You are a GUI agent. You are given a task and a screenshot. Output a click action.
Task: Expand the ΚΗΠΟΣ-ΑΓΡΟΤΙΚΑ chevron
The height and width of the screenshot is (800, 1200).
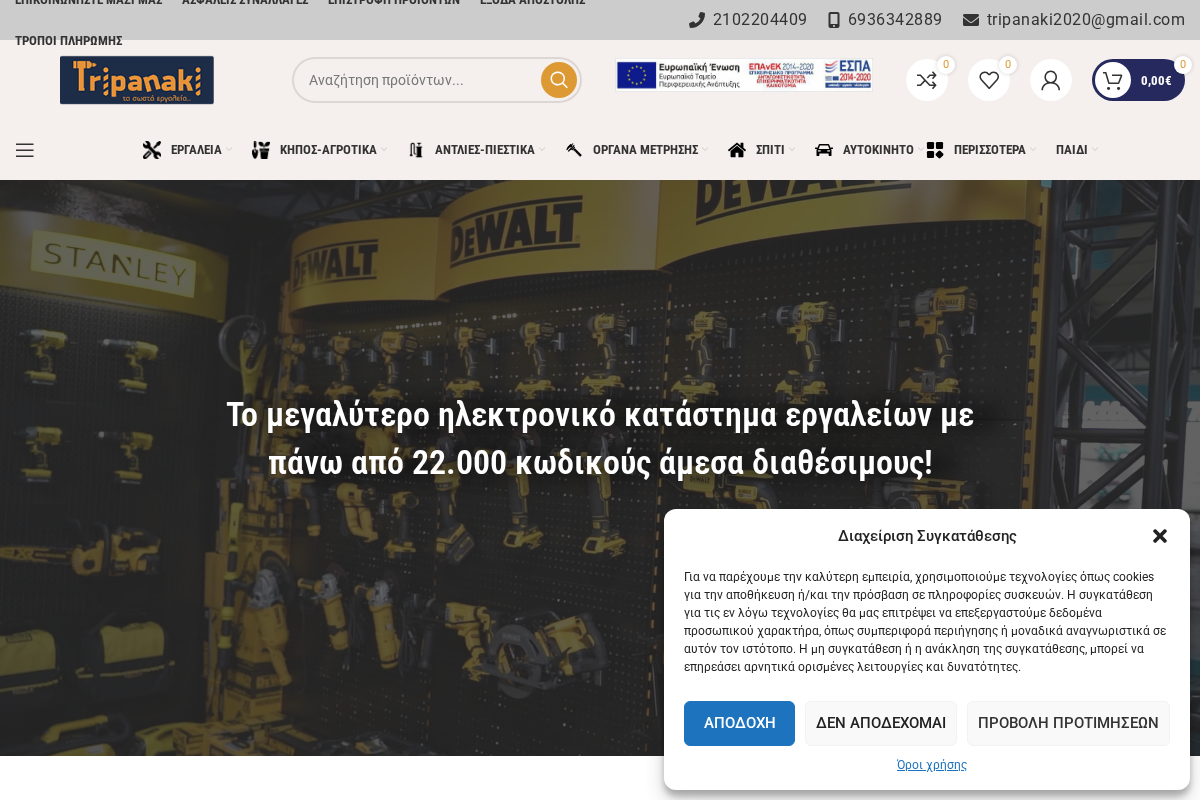pyautogui.click(x=384, y=150)
